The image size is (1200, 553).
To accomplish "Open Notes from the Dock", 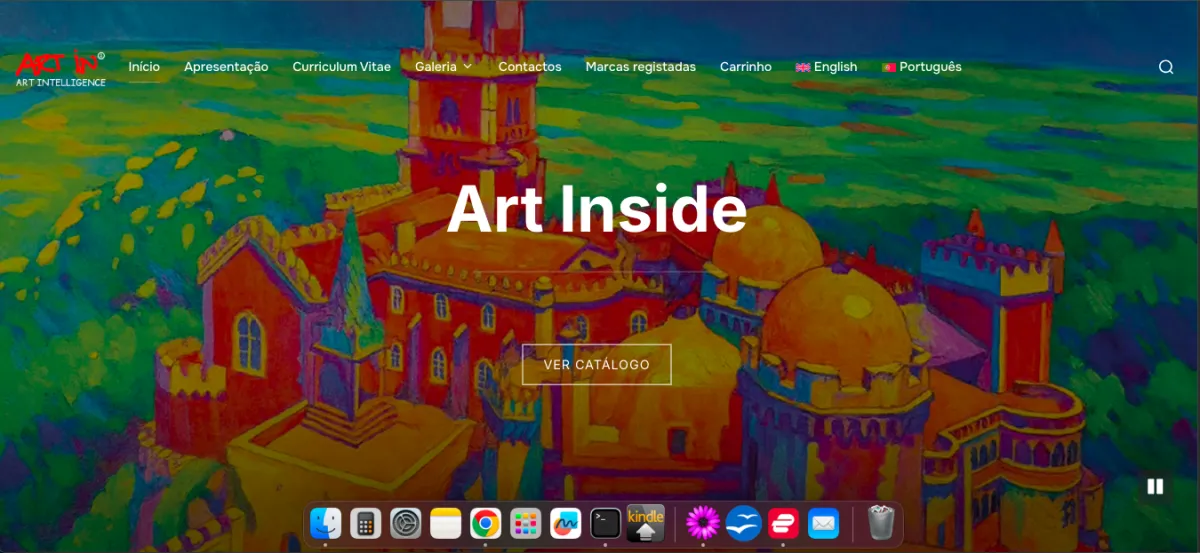I will 446,523.
